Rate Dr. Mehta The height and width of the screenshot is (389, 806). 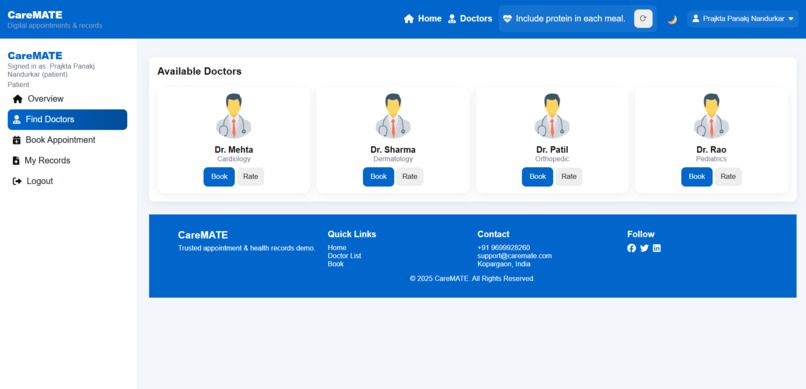point(250,177)
